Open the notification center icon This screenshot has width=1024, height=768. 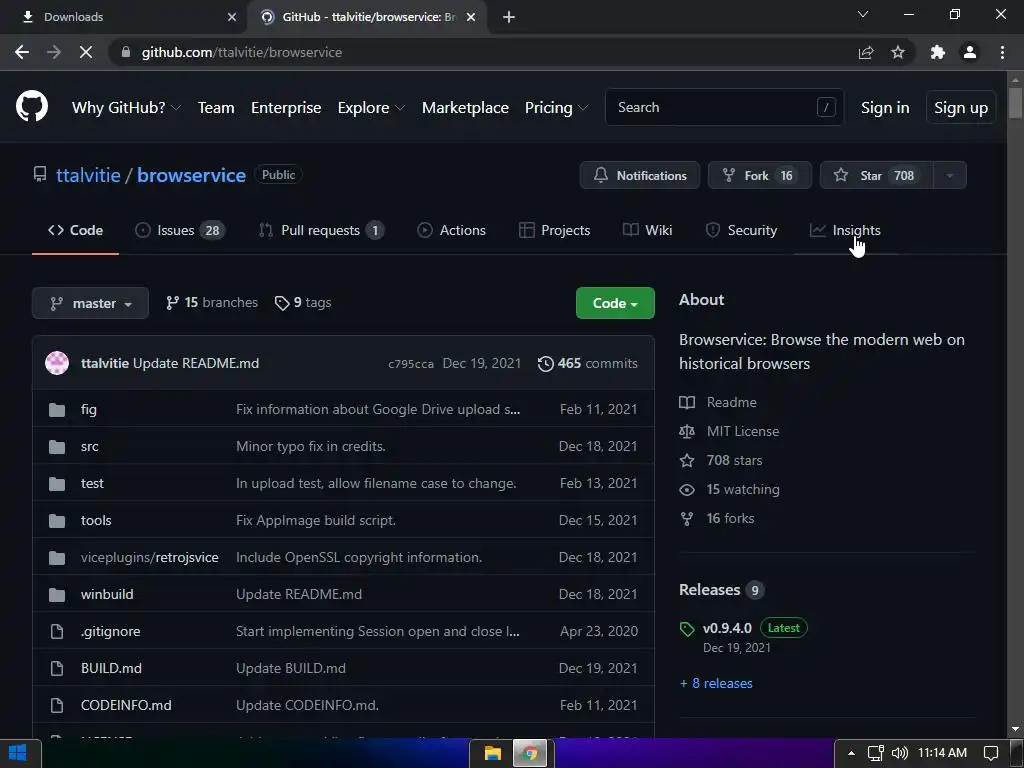coord(991,753)
